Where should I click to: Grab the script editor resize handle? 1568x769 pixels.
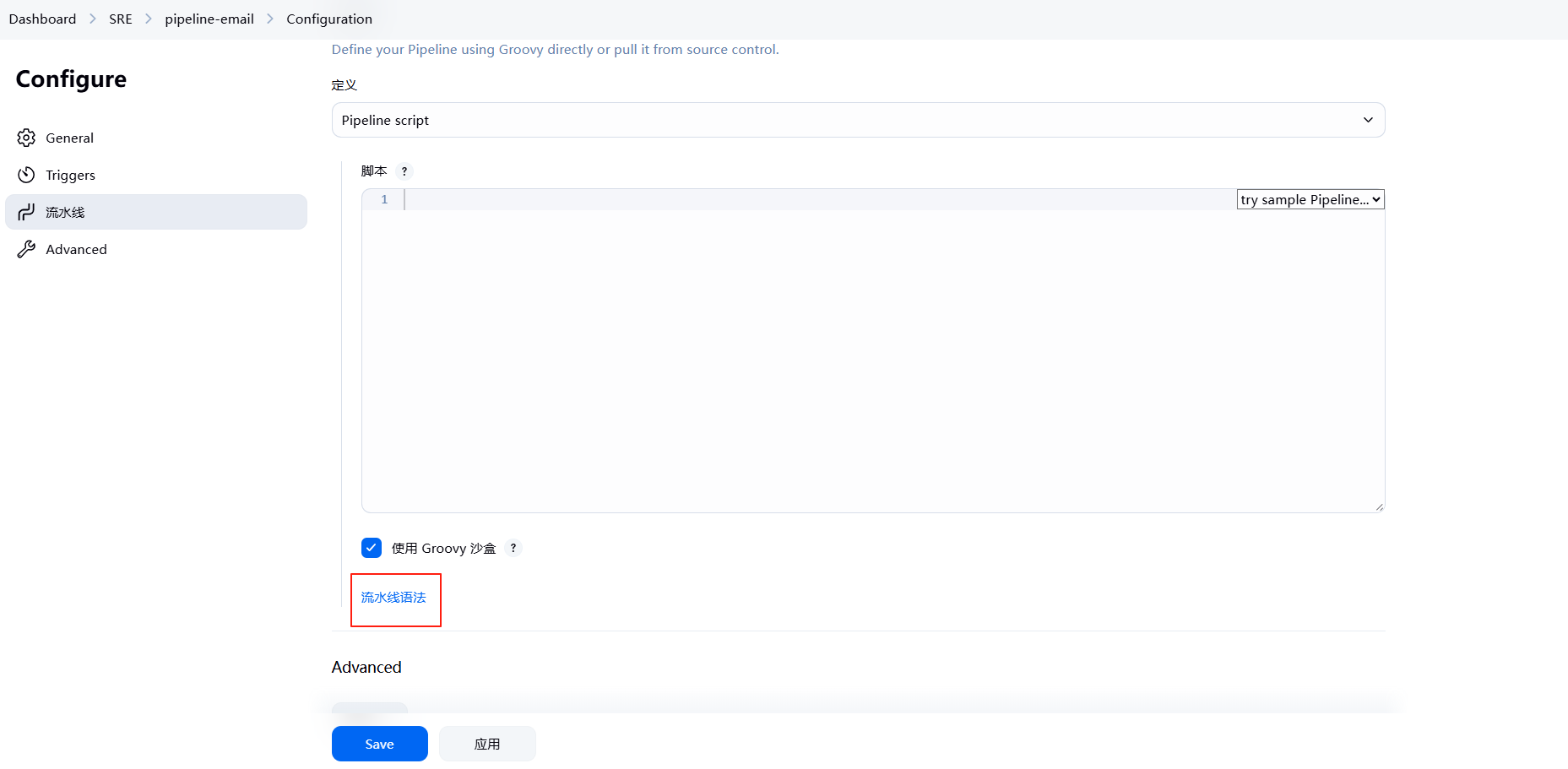(x=1379, y=506)
